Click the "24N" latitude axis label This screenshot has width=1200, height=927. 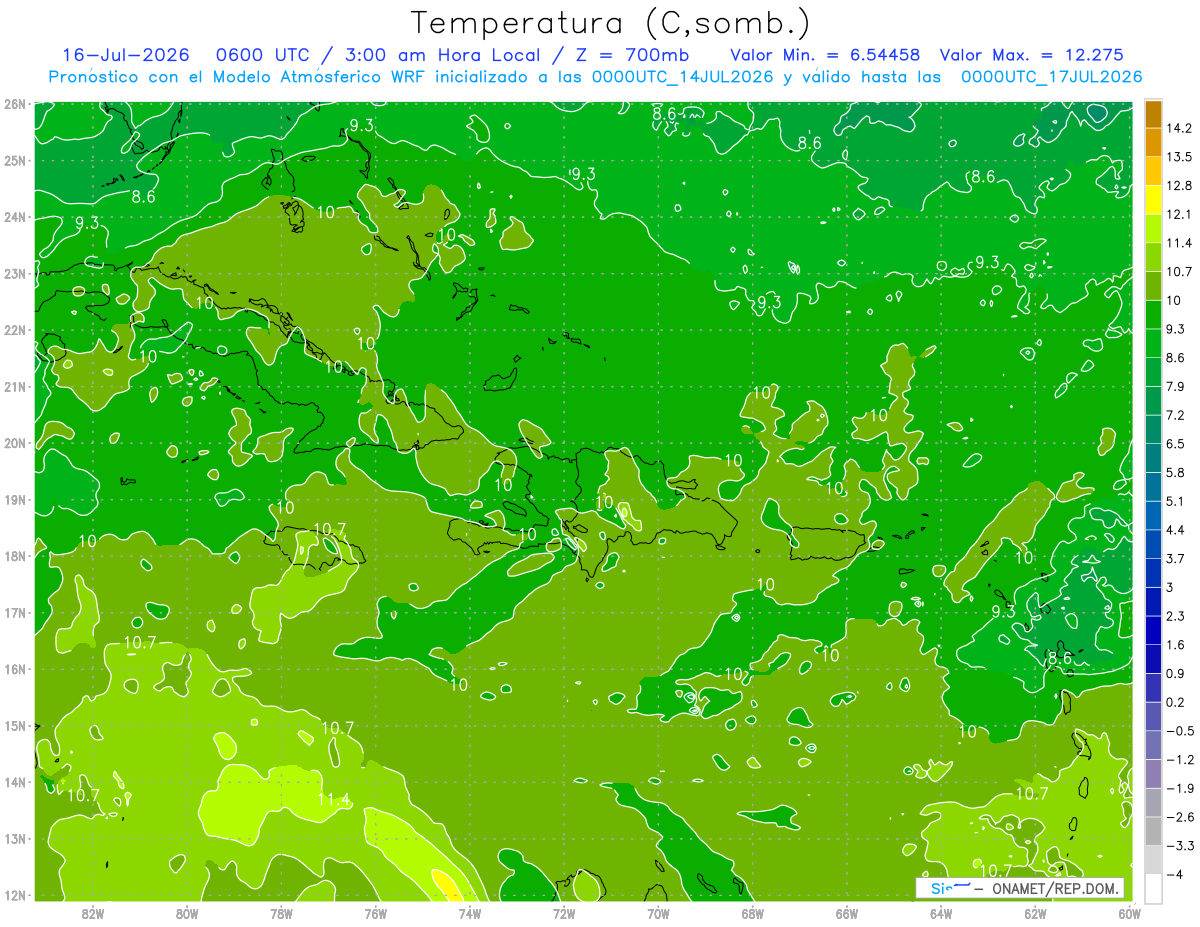[14, 216]
